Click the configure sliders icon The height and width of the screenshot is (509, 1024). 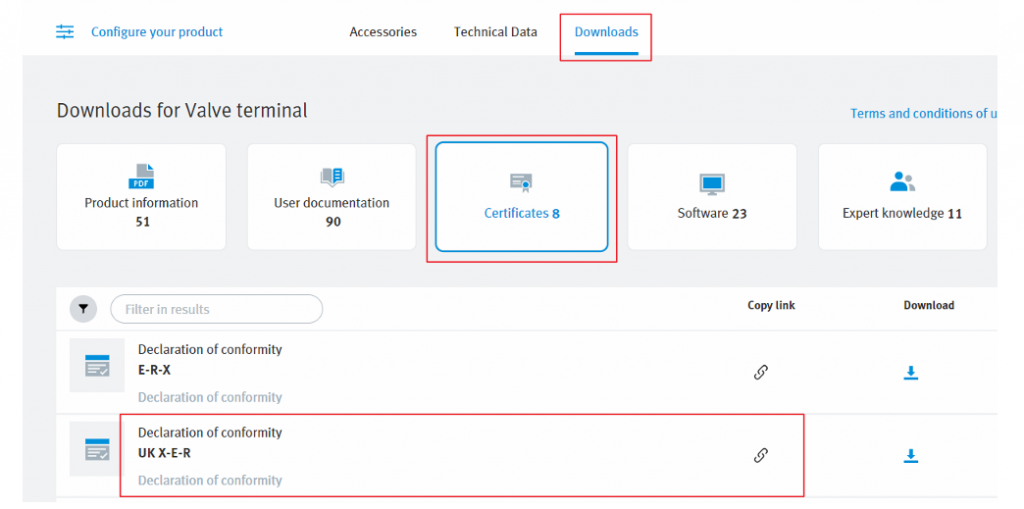(x=65, y=31)
